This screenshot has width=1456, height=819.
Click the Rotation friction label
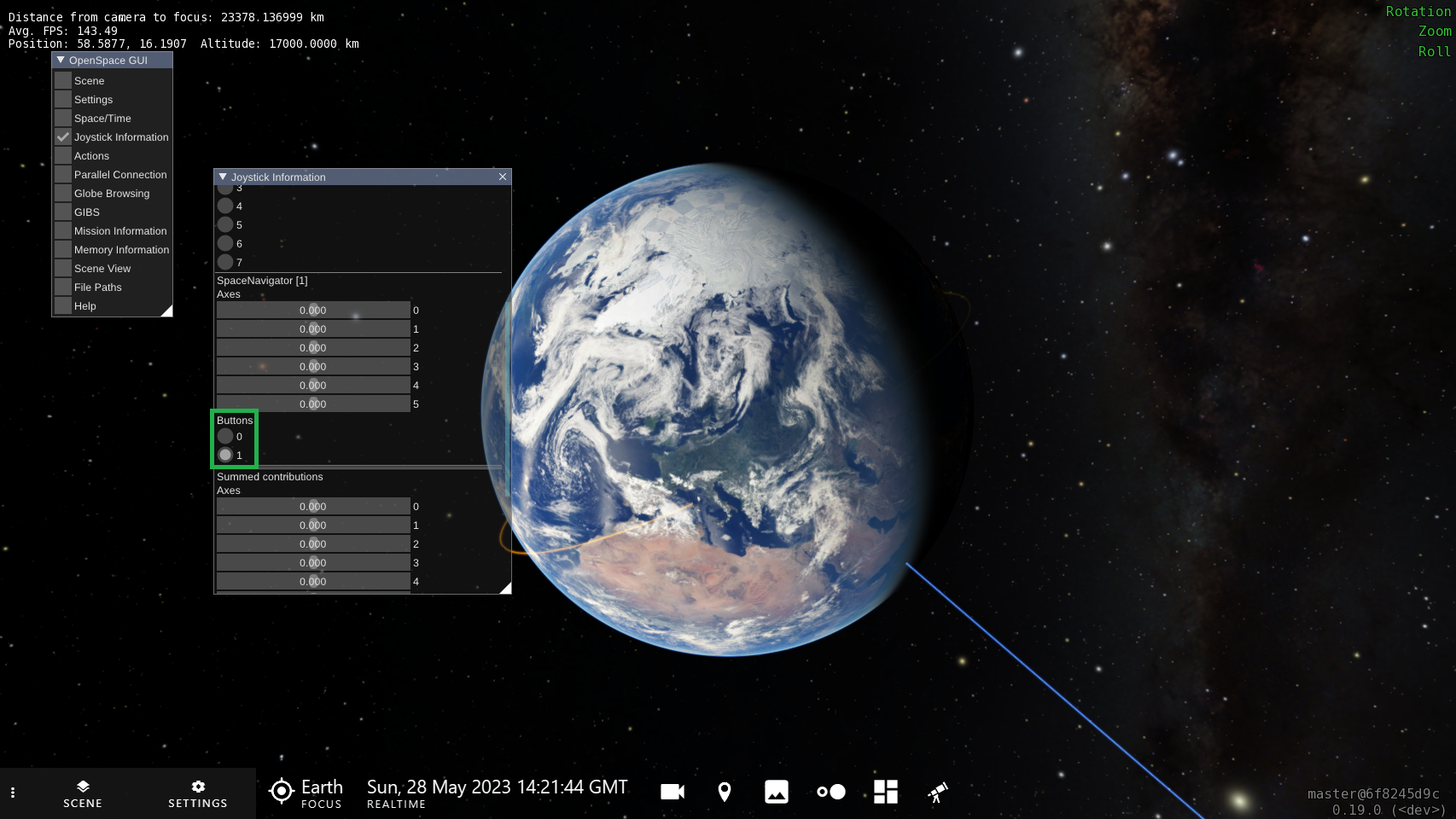click(x=1418, y=11)
